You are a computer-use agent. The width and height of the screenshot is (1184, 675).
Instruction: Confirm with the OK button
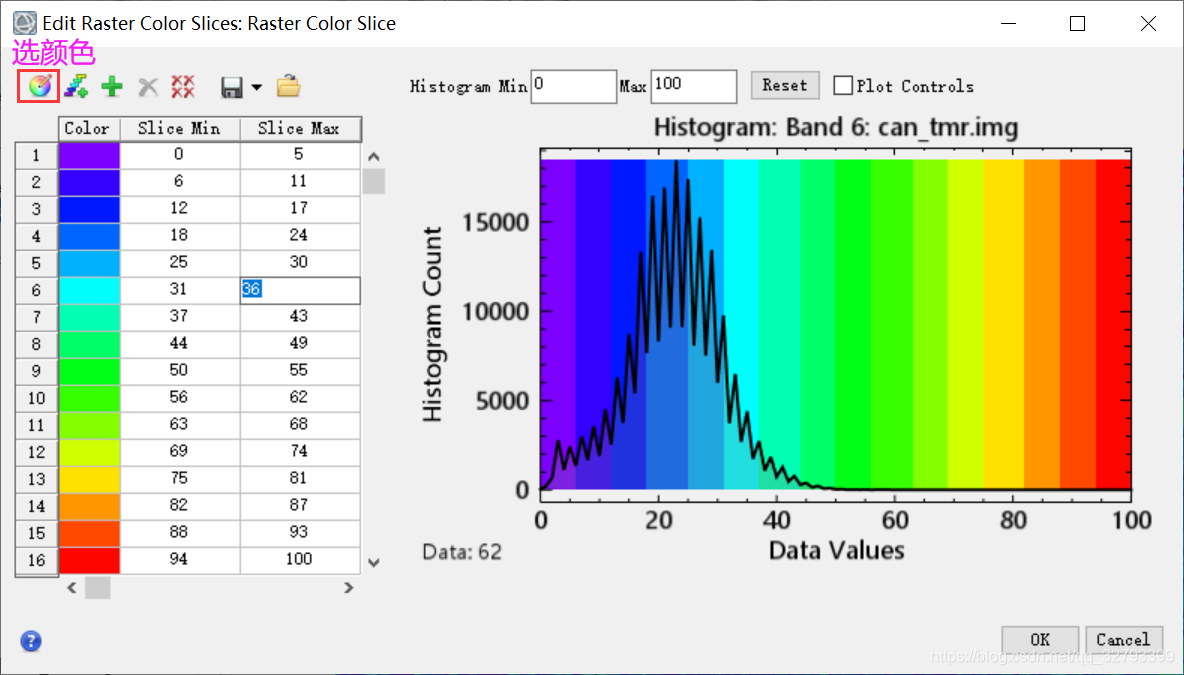pos(1040,640)
